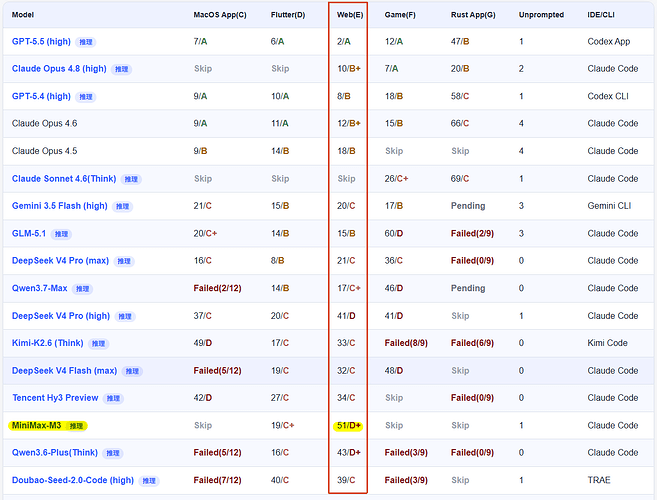Open the Qwen3.7-Max model link
Image resolution: width=657 pixels, height=500 pixels.
(x=39, y=288)
